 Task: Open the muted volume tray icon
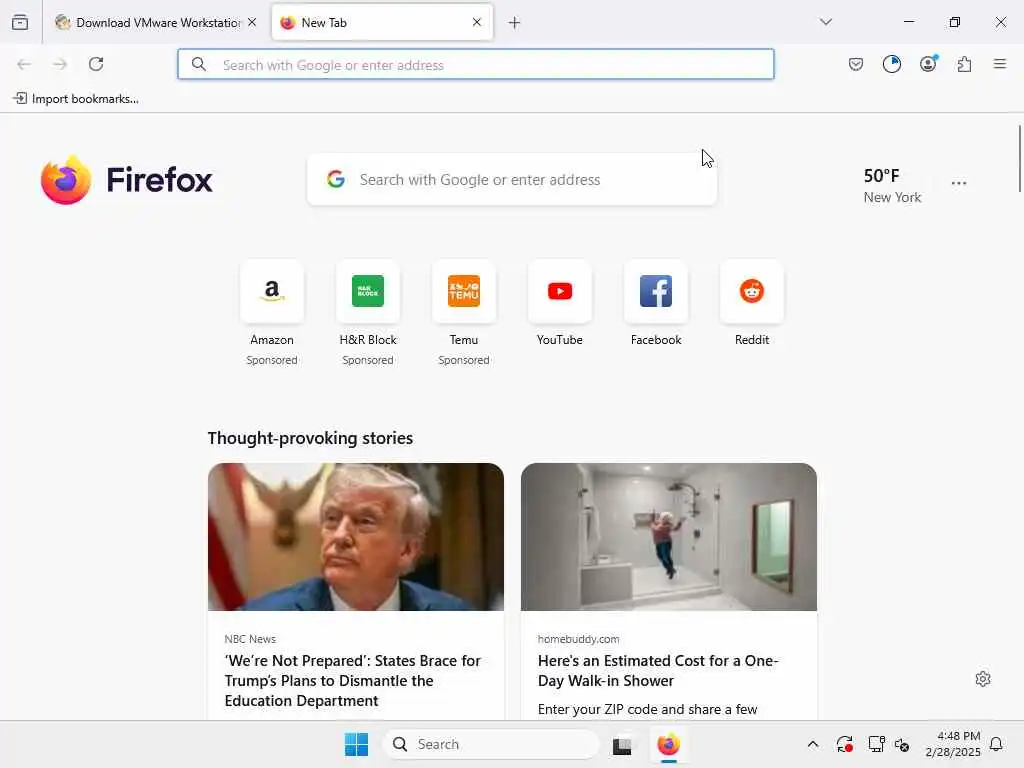pos(902,744)
